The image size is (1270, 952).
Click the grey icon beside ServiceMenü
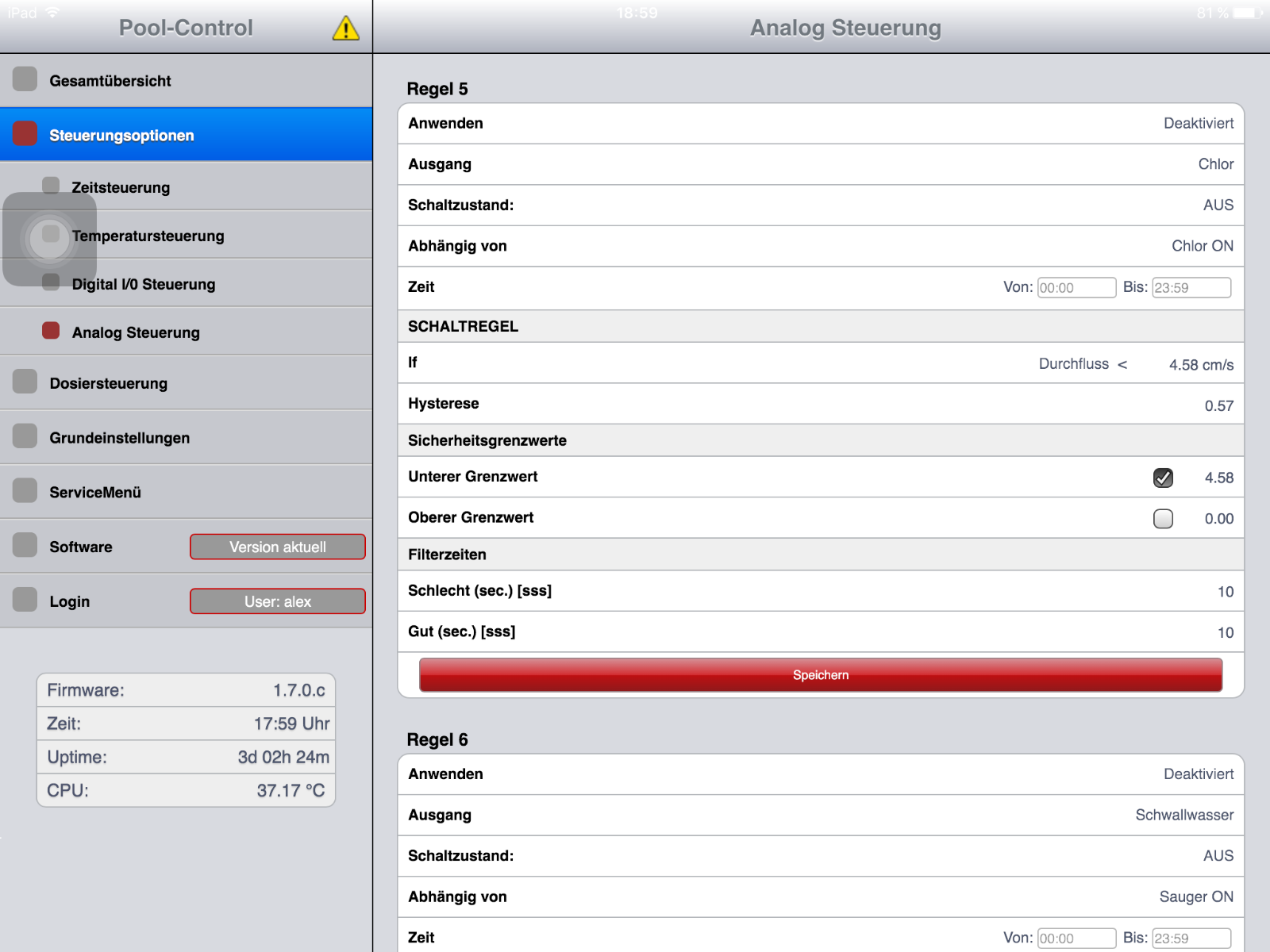pyautogui.click(x=25, y=491)
